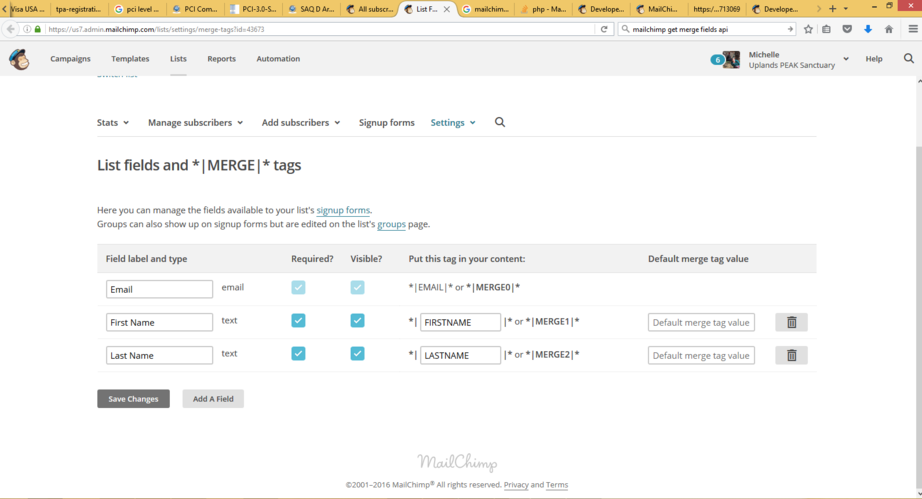Open the Terms footer link
The width and height of the screenshot is (922, 499).
click(557, 485)
